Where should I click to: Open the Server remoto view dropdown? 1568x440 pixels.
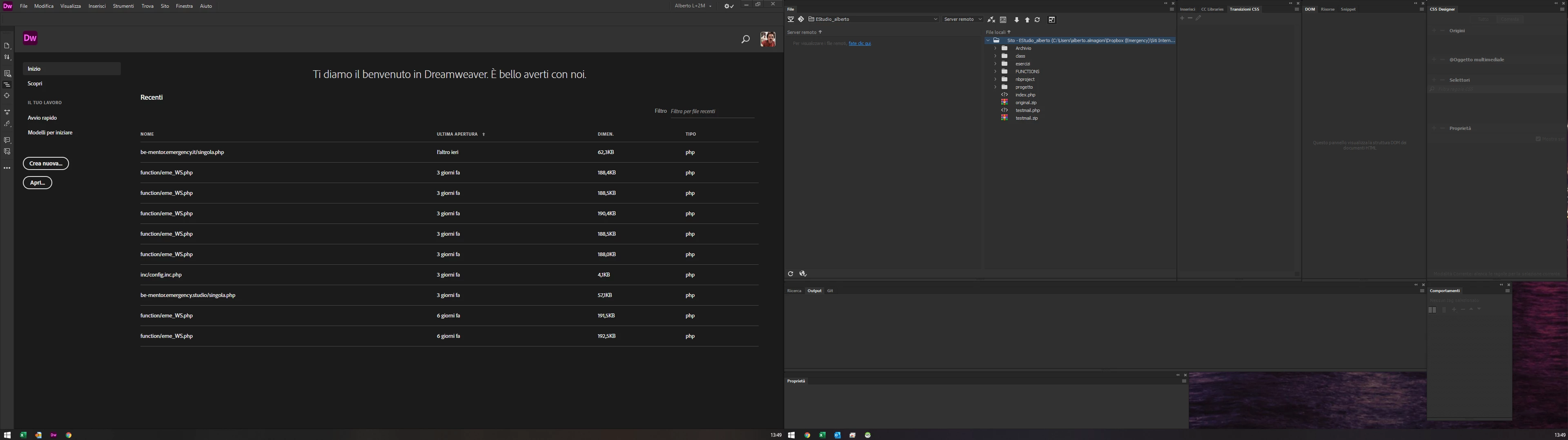962,20
